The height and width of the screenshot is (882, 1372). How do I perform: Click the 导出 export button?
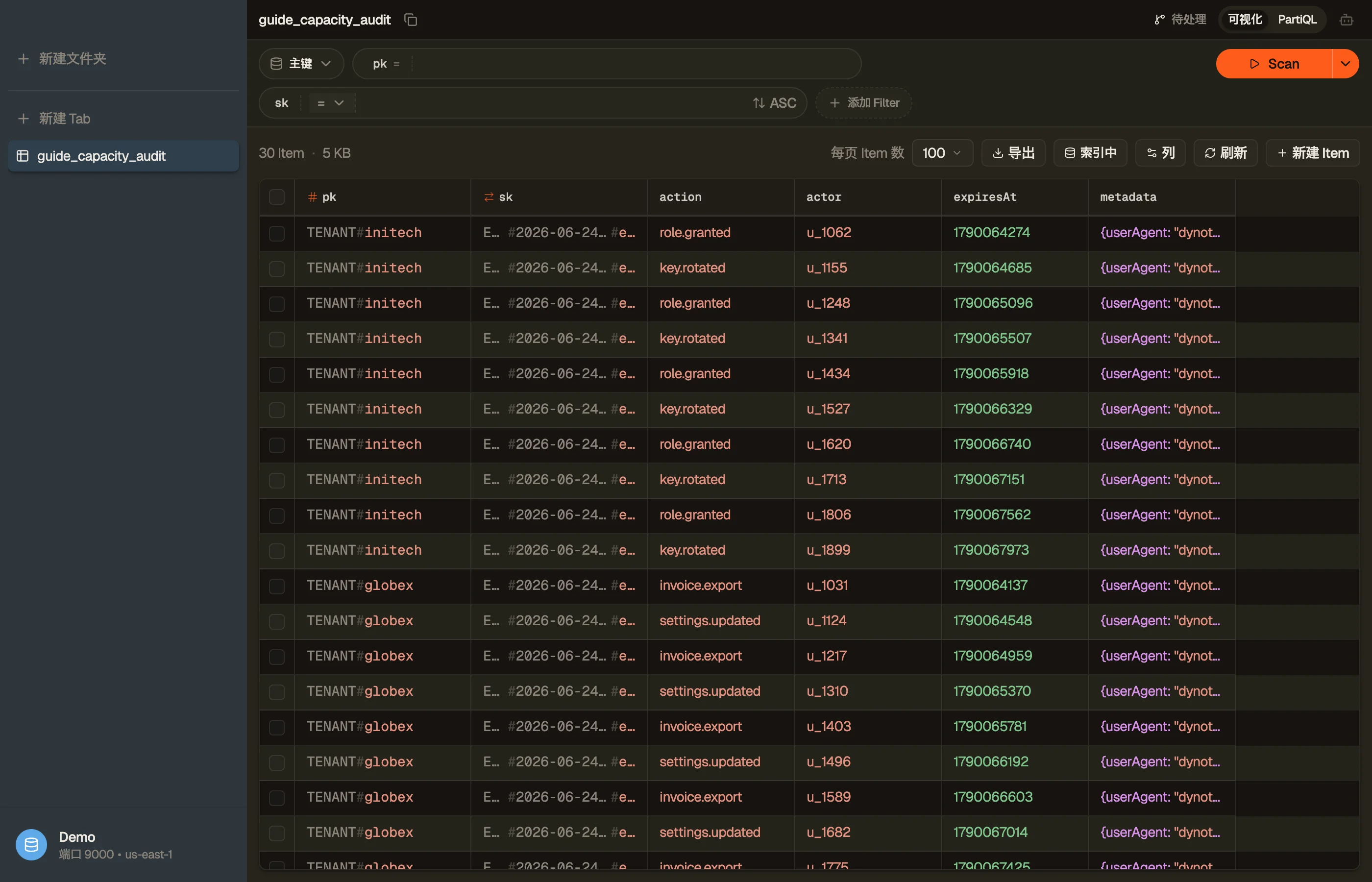[1013, 153]
